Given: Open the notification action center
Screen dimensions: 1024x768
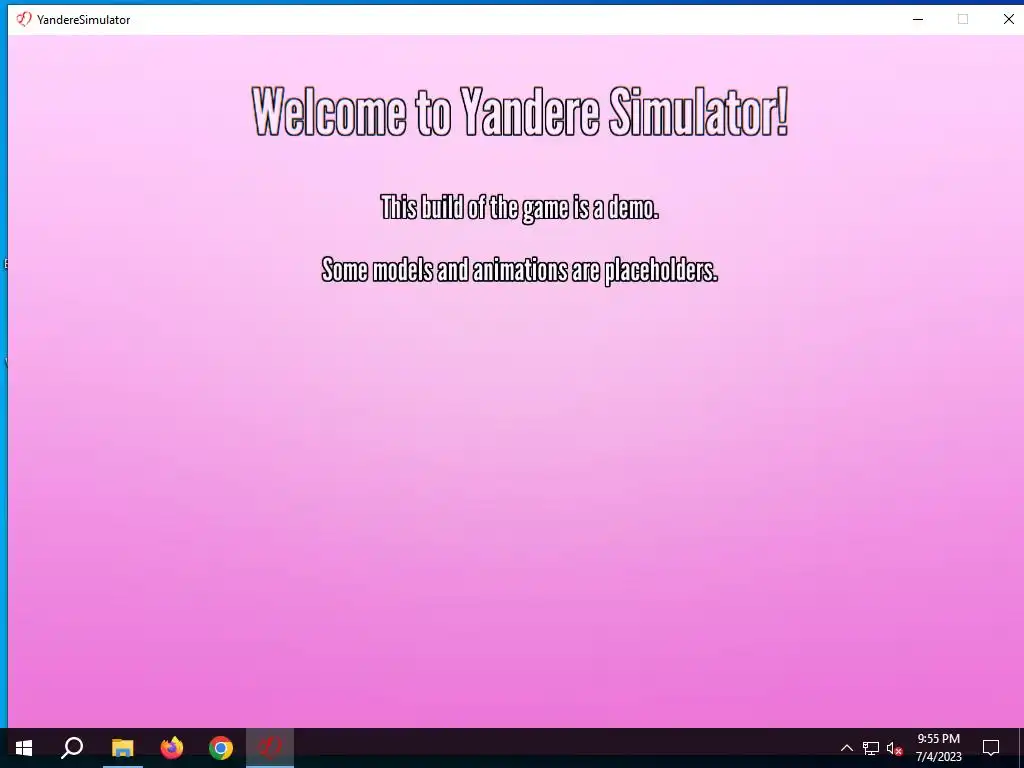Looking at the screenshot, I should [x=991, y=748].
